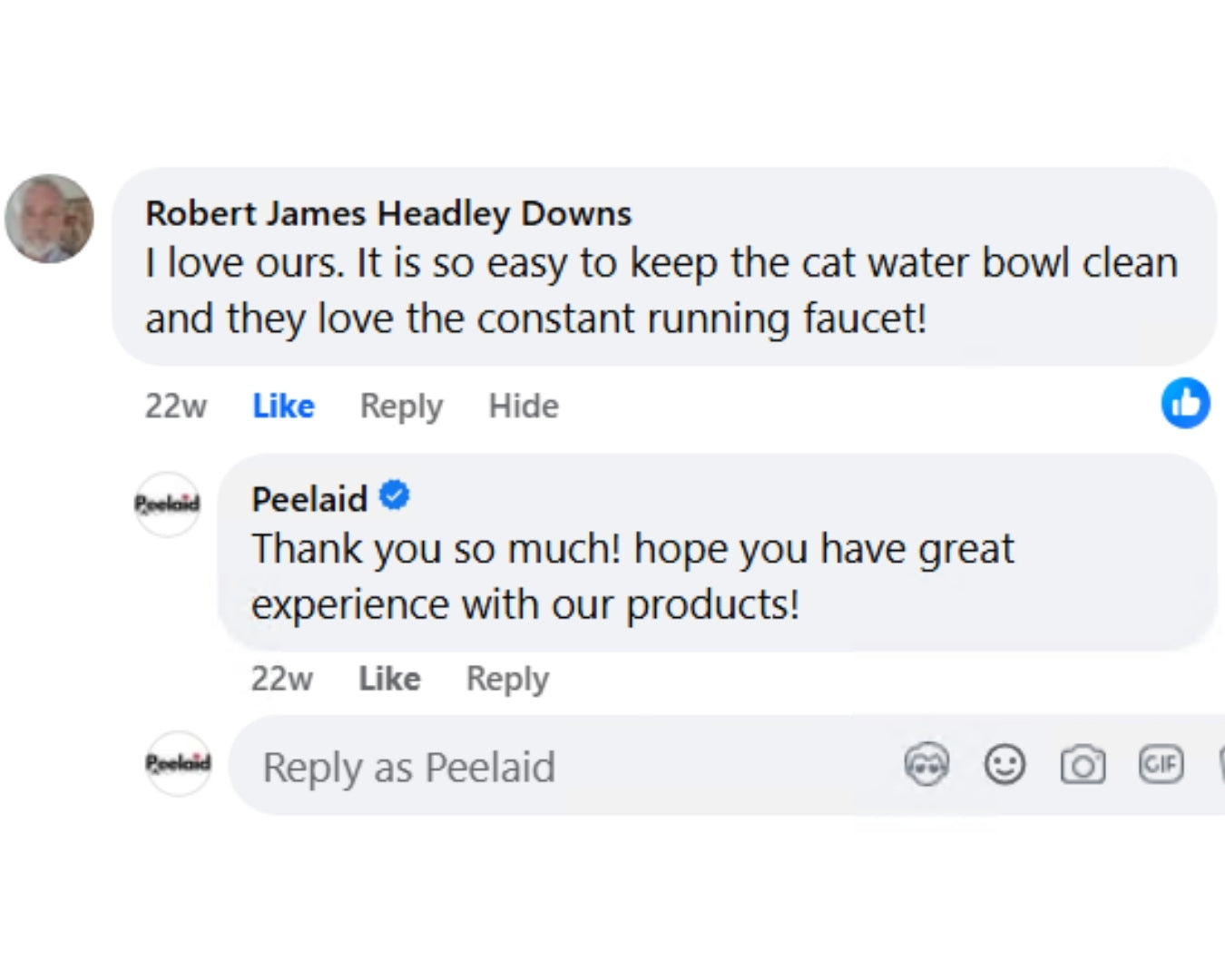Open the Peelaid page name link
Image resolution: width=1225 pixels, height=980 pixels.
click(309, 498)
